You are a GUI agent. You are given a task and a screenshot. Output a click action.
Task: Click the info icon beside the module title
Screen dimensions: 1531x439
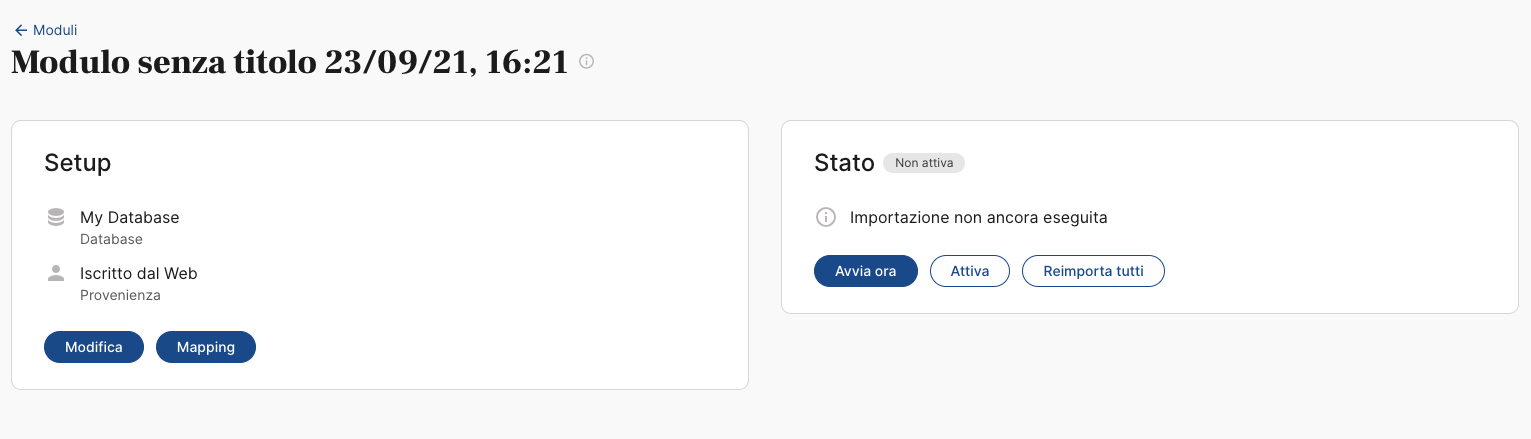tap(587, 62)
